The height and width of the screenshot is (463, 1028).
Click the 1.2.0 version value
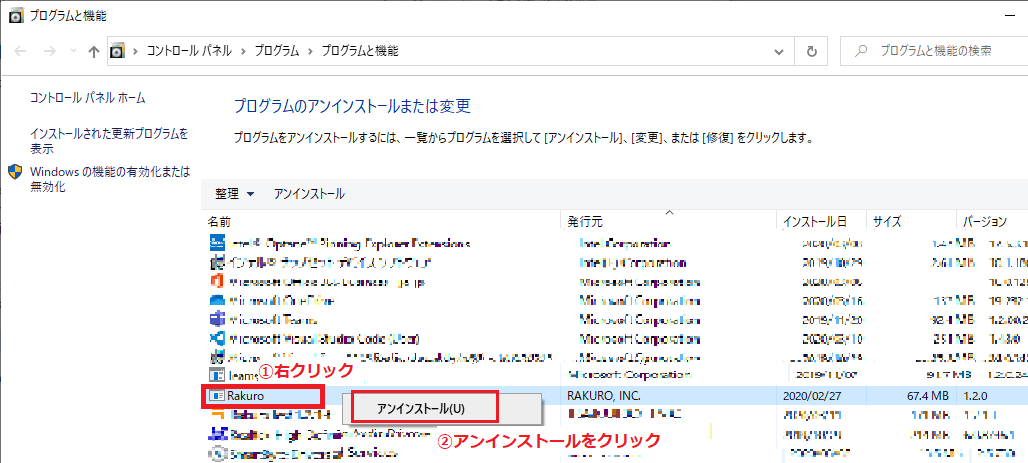(x=976, y=396)
